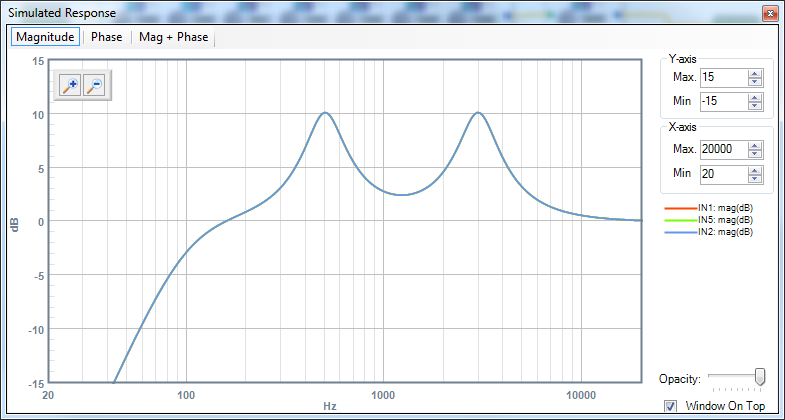This screenshot has height=420, width=785.
Task: Increase X-axis Max with up arrow
Action: [x=755, y=145]
